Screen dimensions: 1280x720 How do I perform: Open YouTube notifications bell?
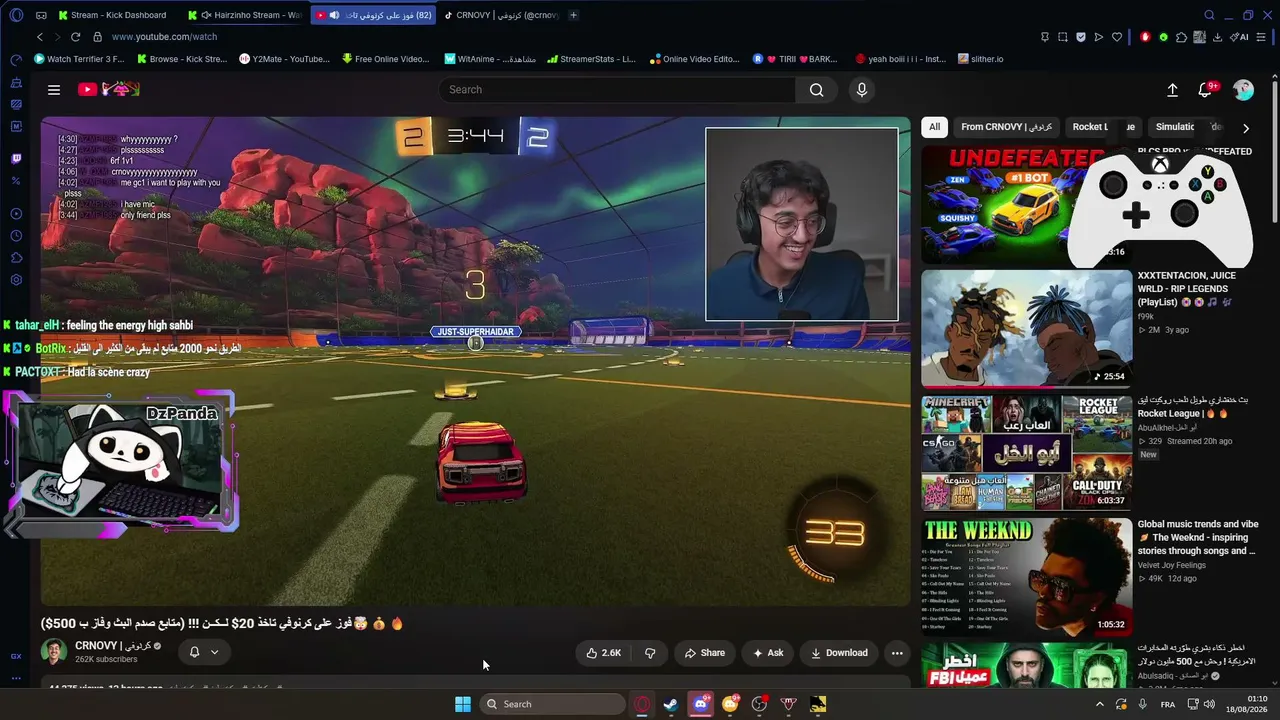point(1205,90)
